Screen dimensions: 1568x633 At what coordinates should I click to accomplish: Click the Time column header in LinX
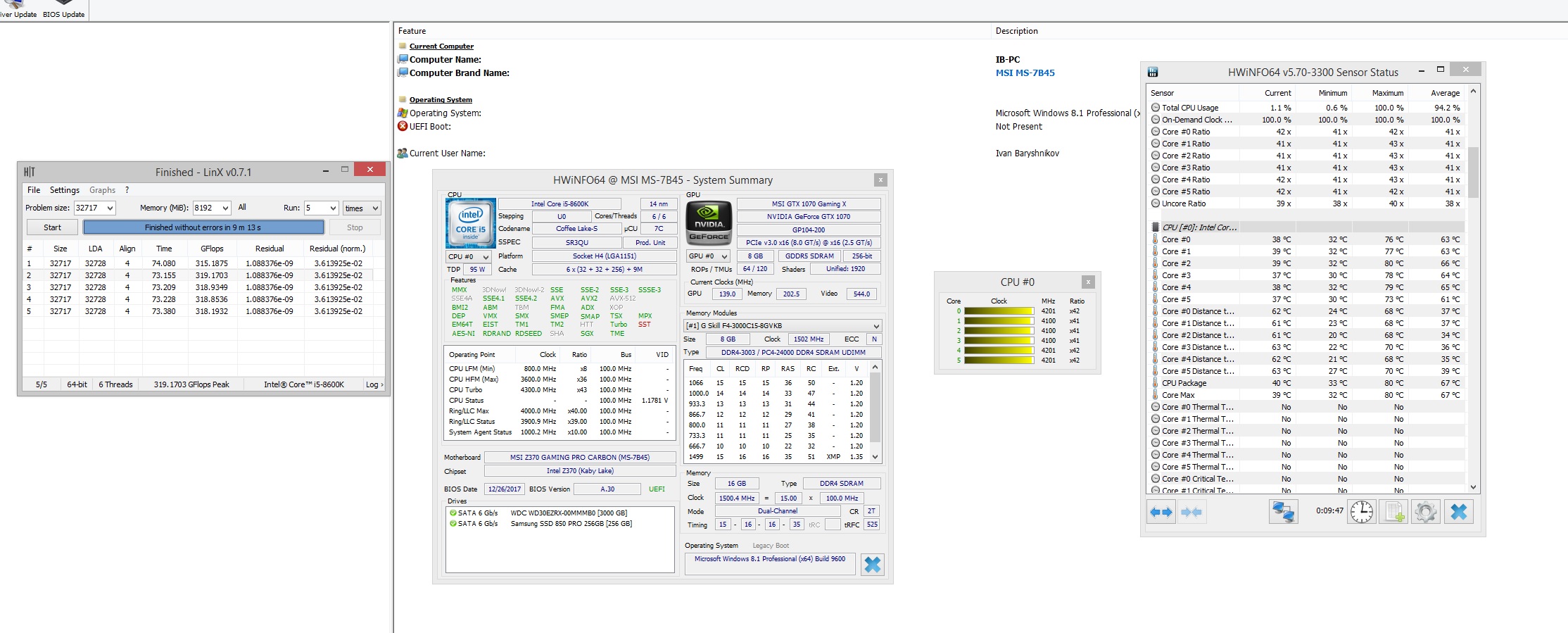(x=164, y=249)
